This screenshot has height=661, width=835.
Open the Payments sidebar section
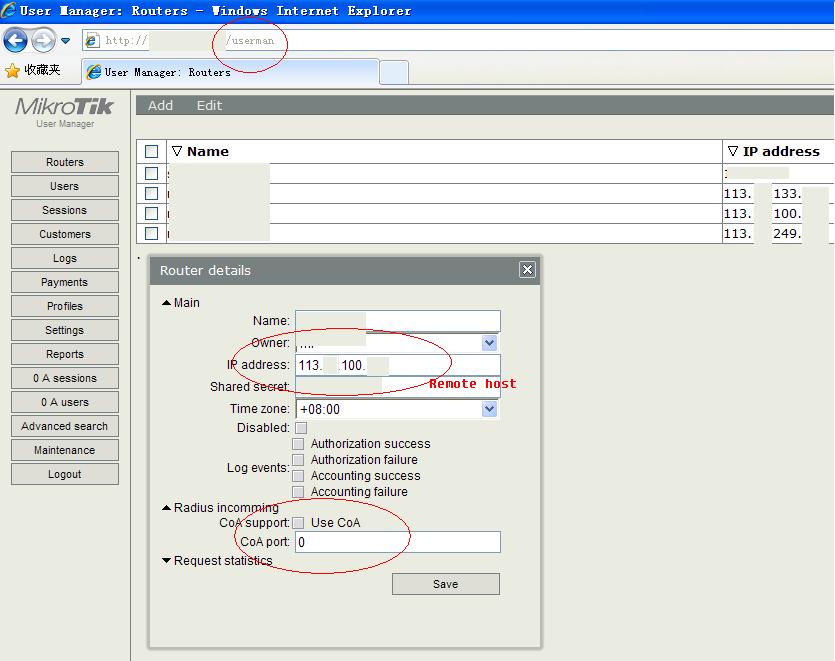(65, 282)
